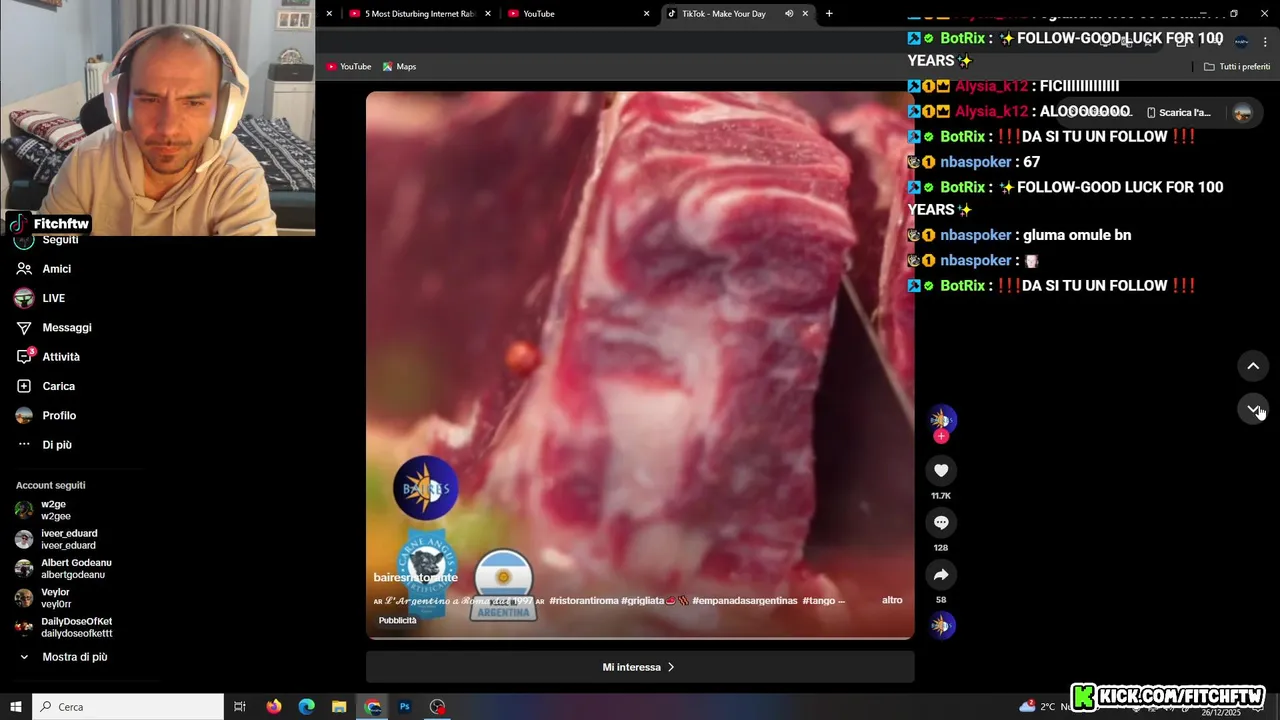Open Maps bookmark in bookmarks bar
The width and height of the screenshot is (1280, 720).
pyautogui.click(x=399, y=67)
